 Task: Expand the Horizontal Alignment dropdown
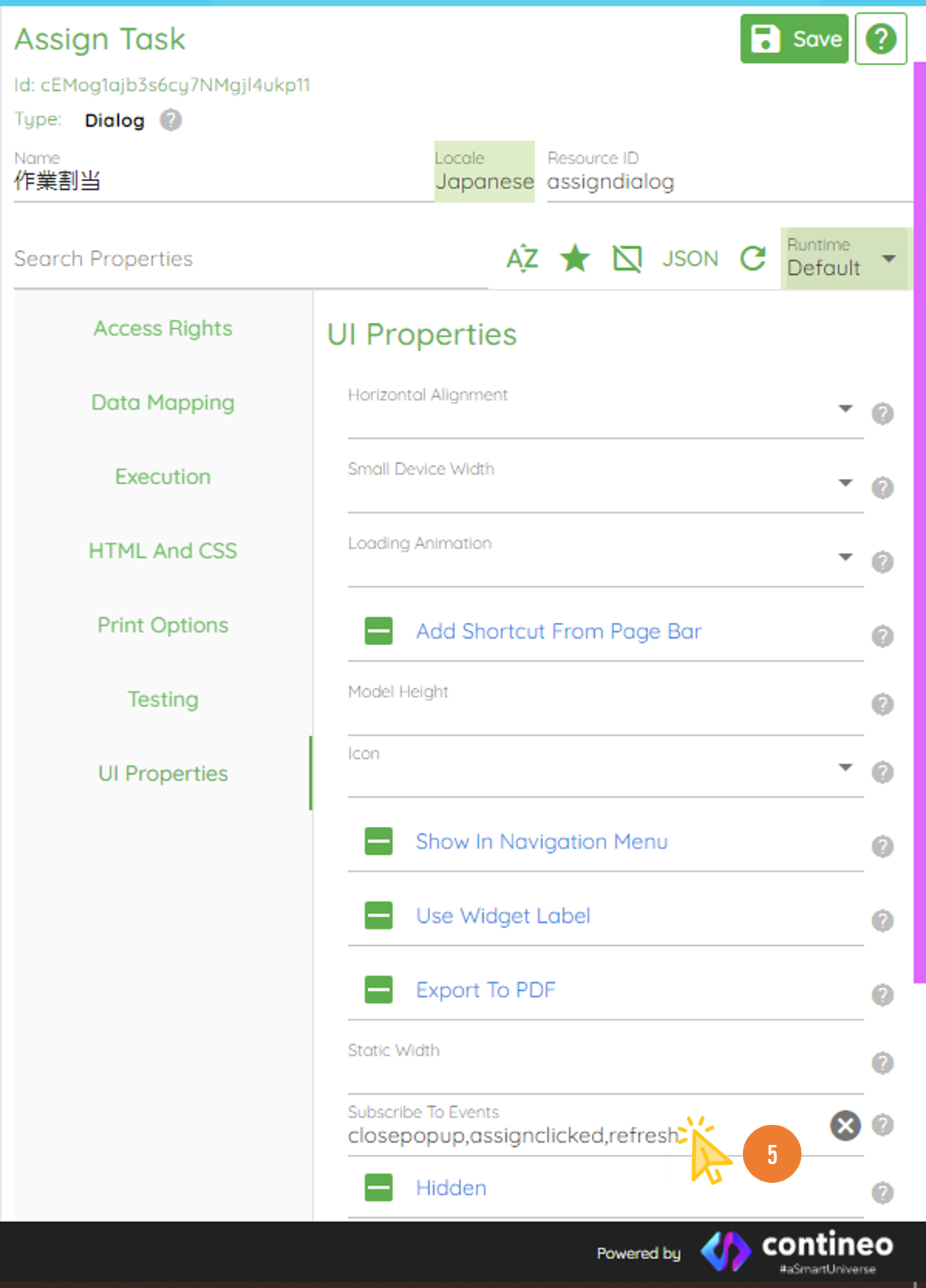[845, 410]
